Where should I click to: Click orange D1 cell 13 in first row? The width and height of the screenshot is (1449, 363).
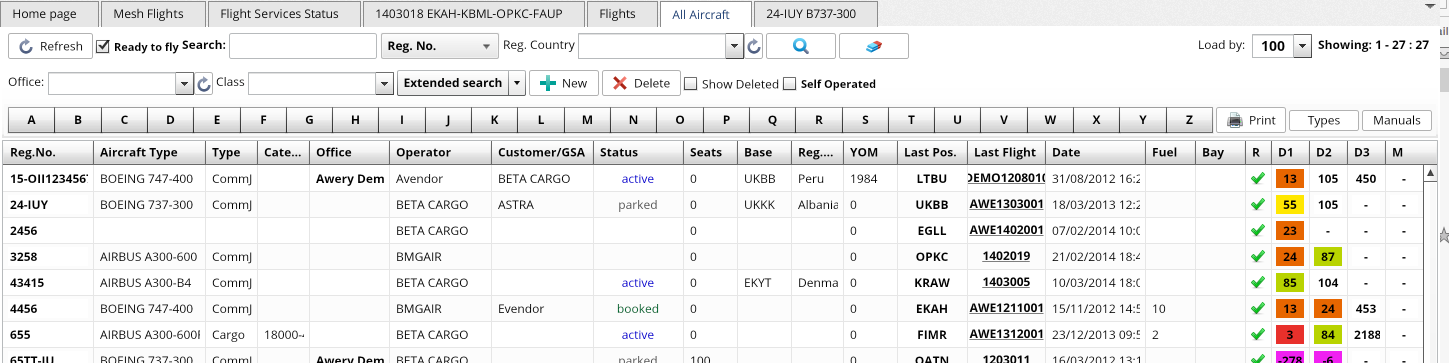1289,179
